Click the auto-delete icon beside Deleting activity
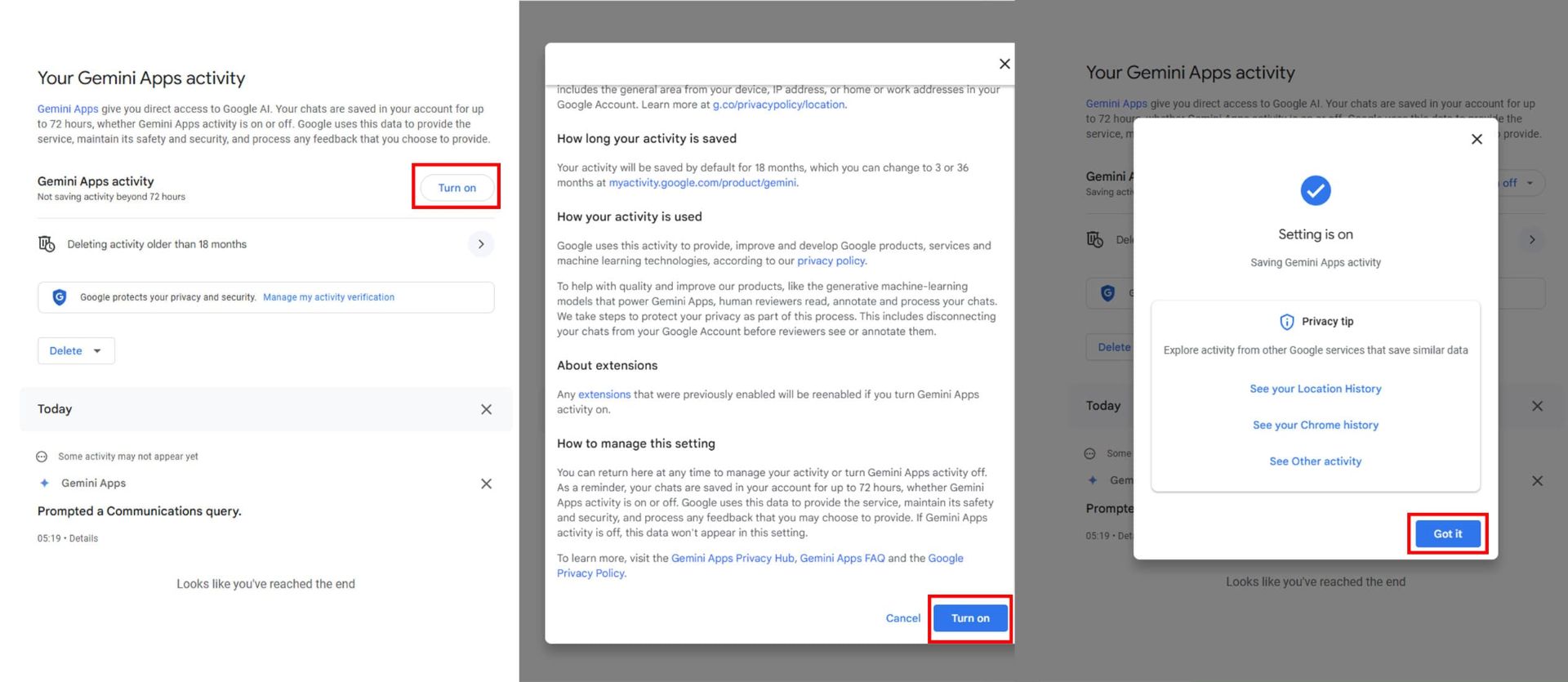Viewport: 1568px width, 682px height. pyautogui.click(x=47, y=244)
